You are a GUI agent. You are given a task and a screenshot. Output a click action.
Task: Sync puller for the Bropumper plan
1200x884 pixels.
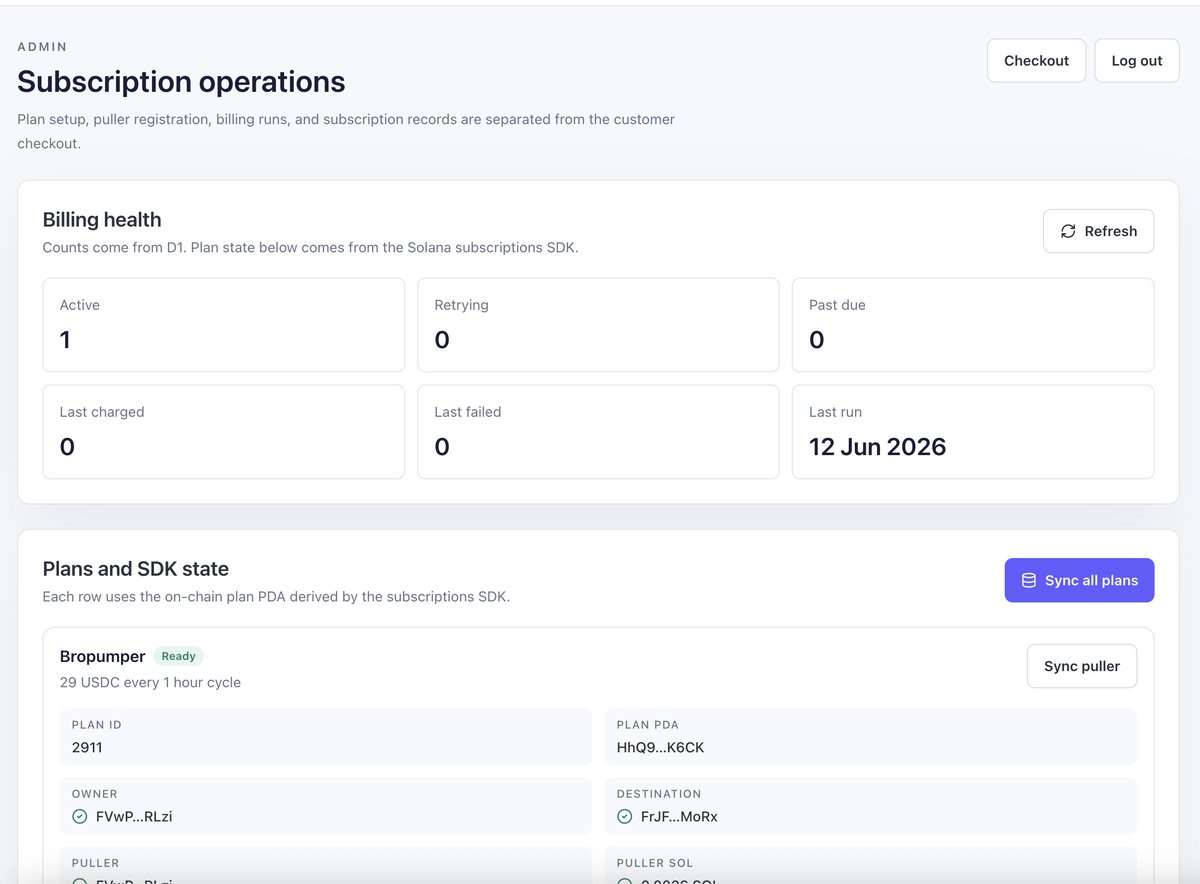pyautogui.click(x=1082, y=666)
